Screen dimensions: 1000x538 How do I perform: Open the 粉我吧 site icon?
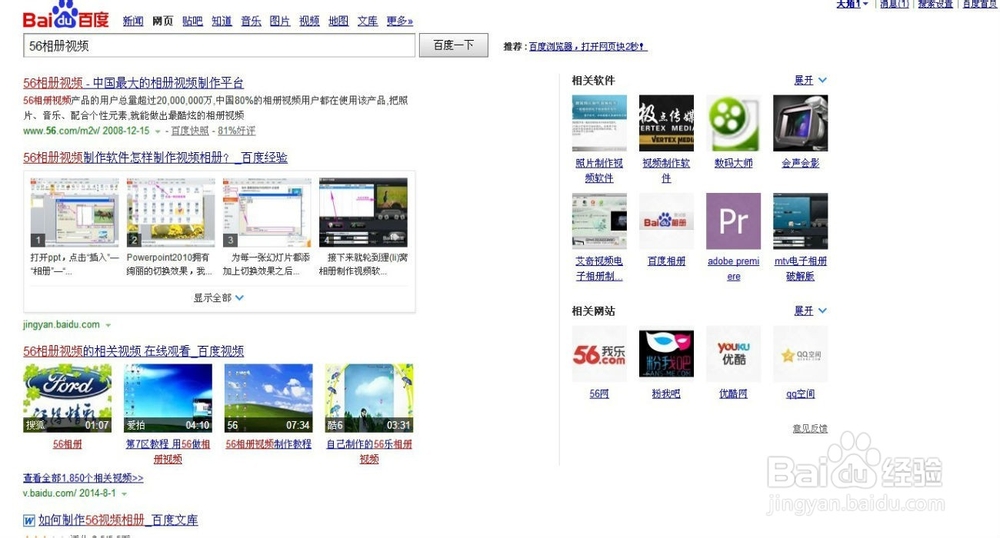pyautogui.click(x=666, y=354)
